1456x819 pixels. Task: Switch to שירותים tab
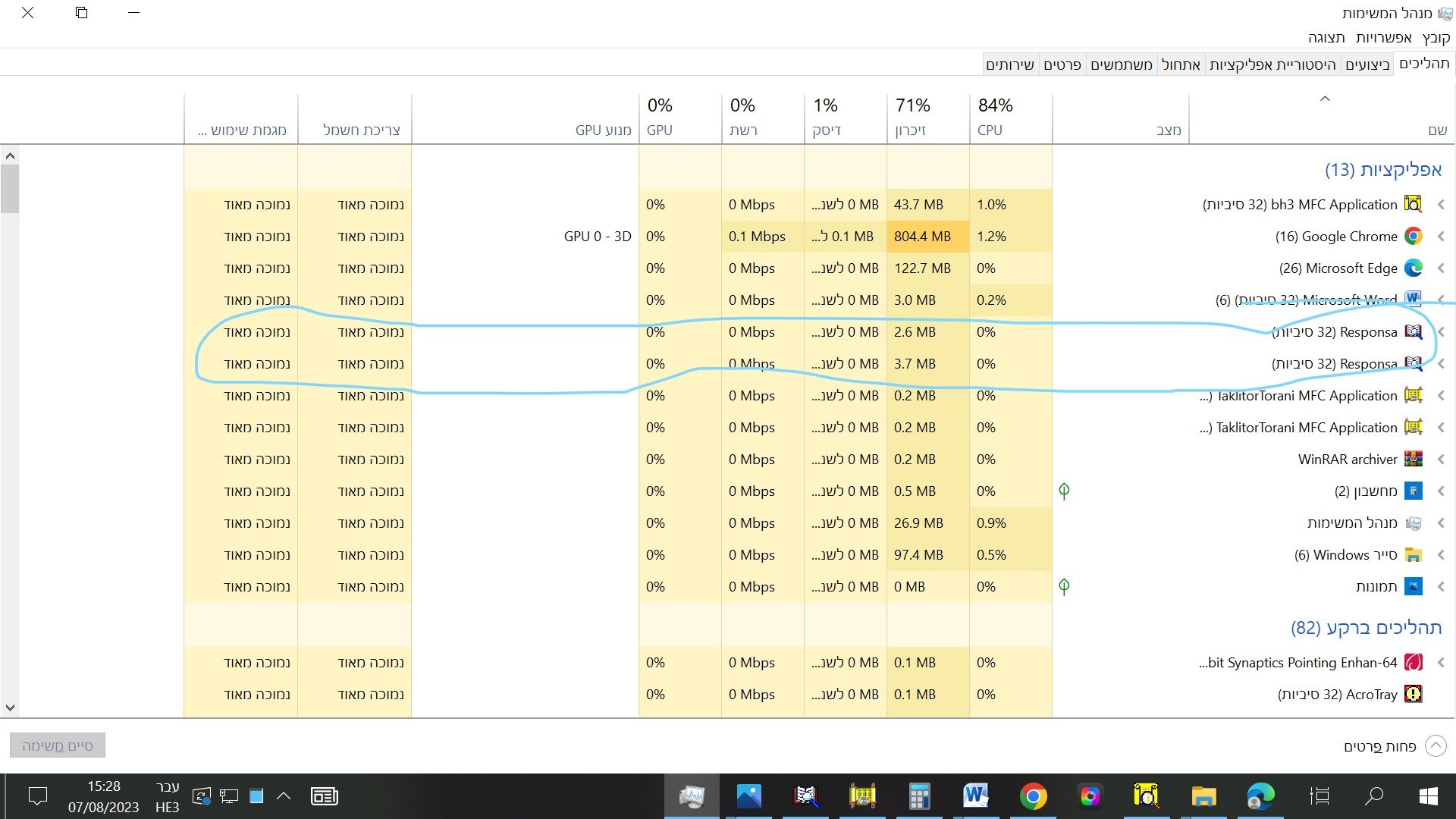[x=1010, y=64]
